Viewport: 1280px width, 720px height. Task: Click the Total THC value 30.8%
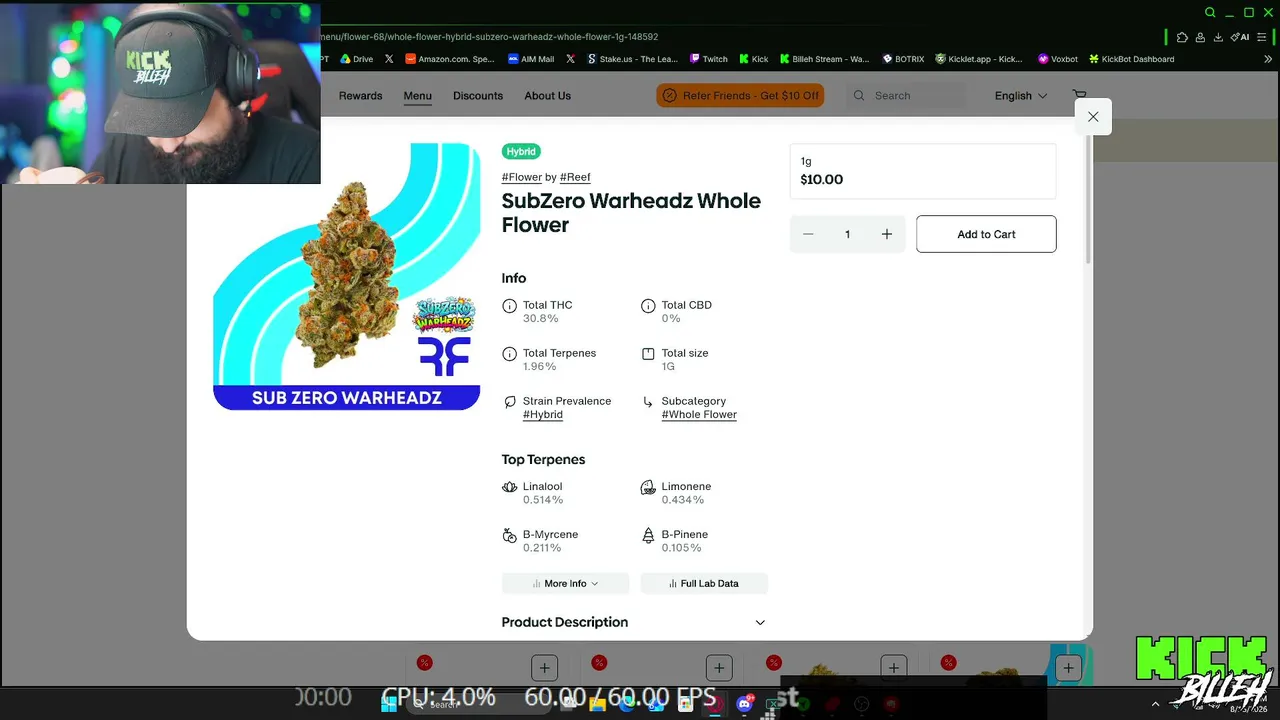[x=541, y=319]
